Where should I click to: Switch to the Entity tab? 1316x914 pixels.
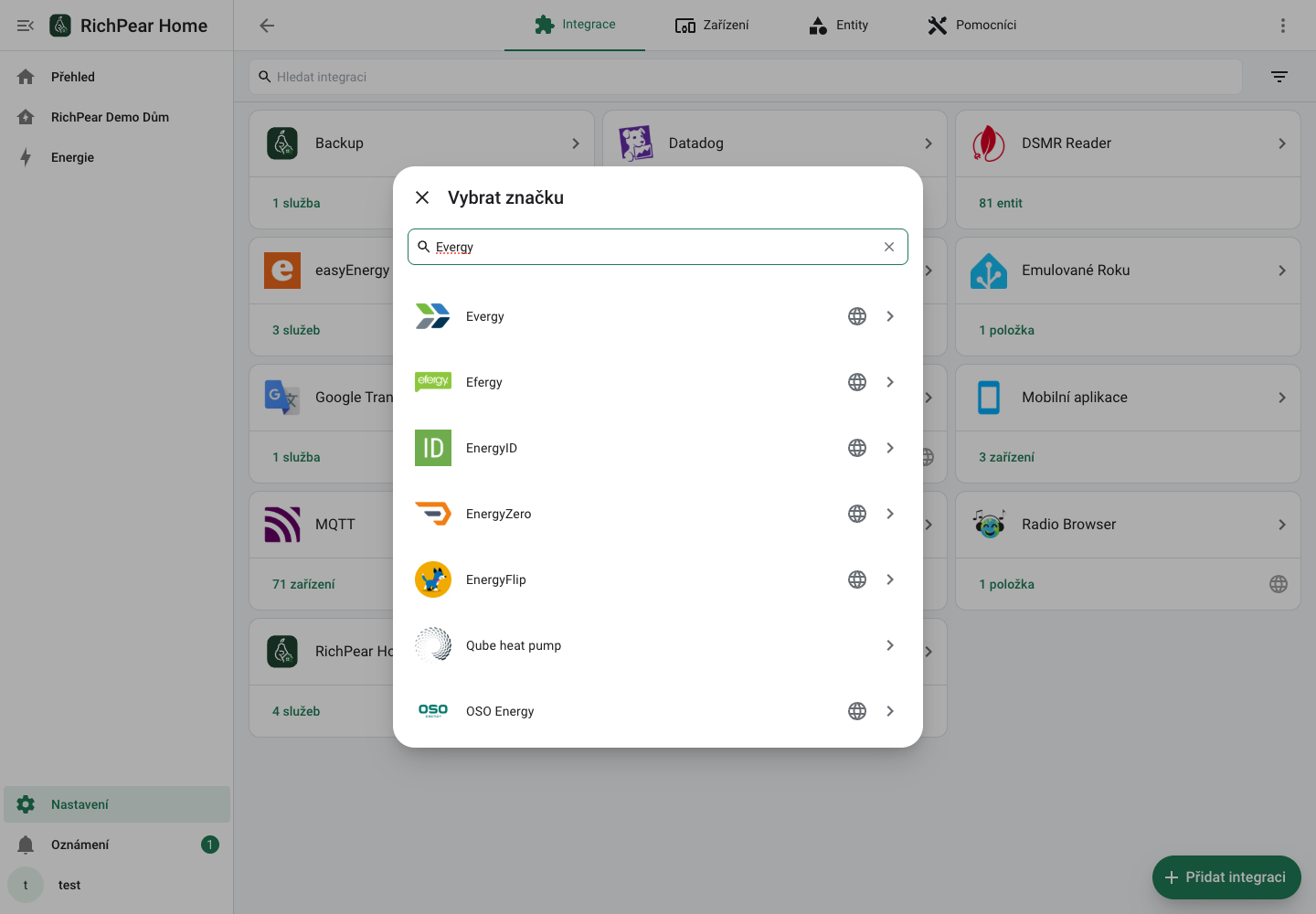tap(839, 25)
